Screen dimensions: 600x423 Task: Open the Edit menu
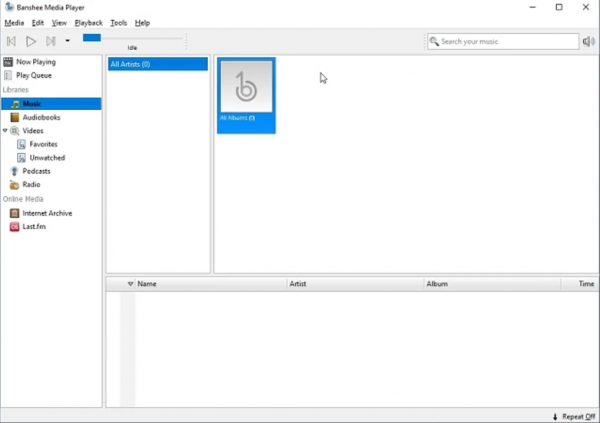coord(38,23)
